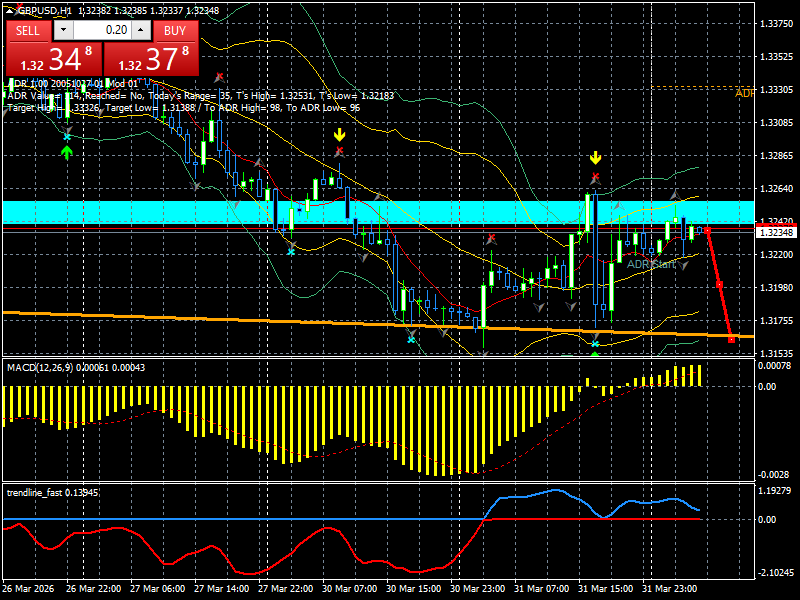Click the lot size increase arrow
Viewport: 800px width, 600px height.
coord(139,31)
